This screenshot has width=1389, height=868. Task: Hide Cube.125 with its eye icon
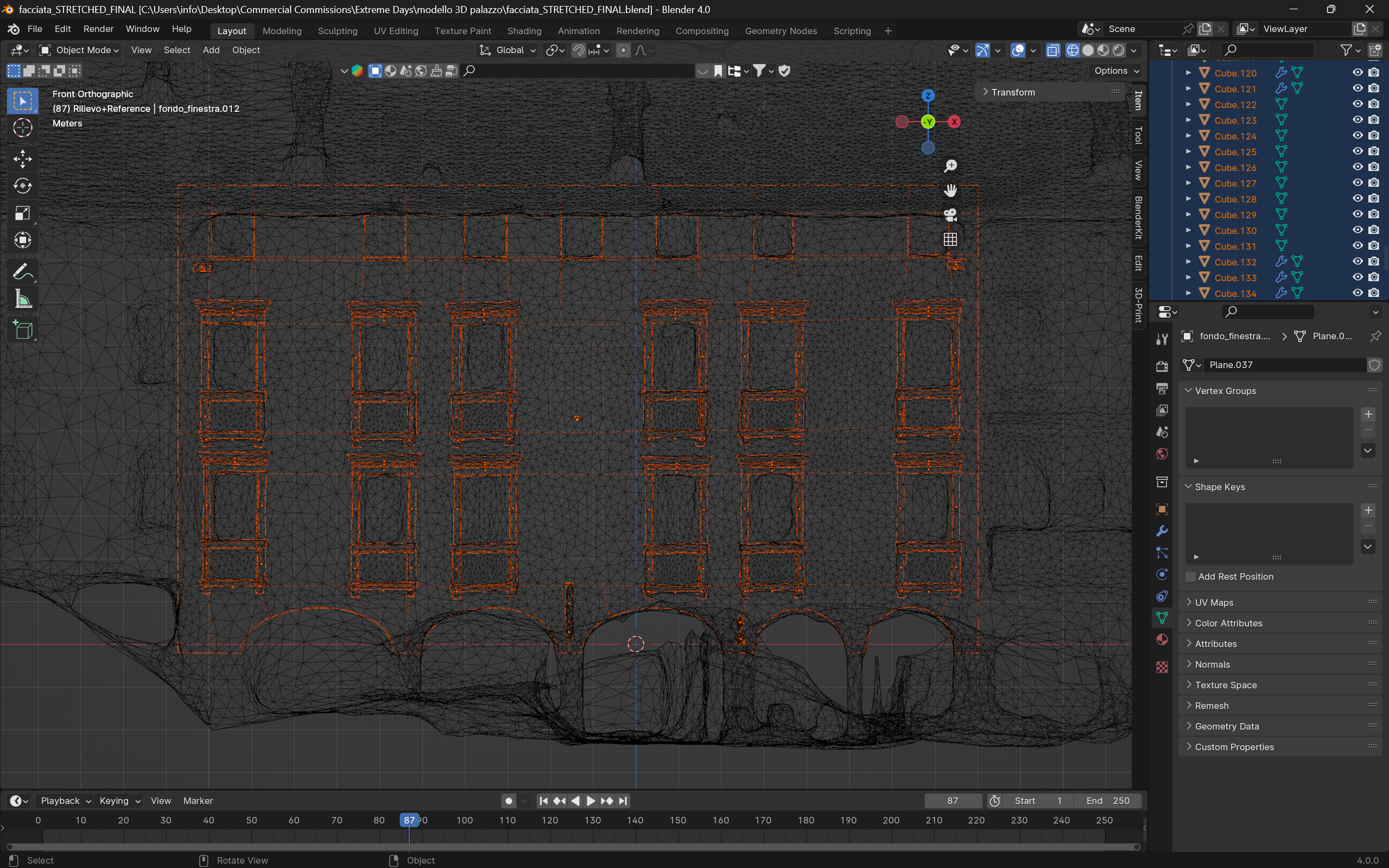1358,151
